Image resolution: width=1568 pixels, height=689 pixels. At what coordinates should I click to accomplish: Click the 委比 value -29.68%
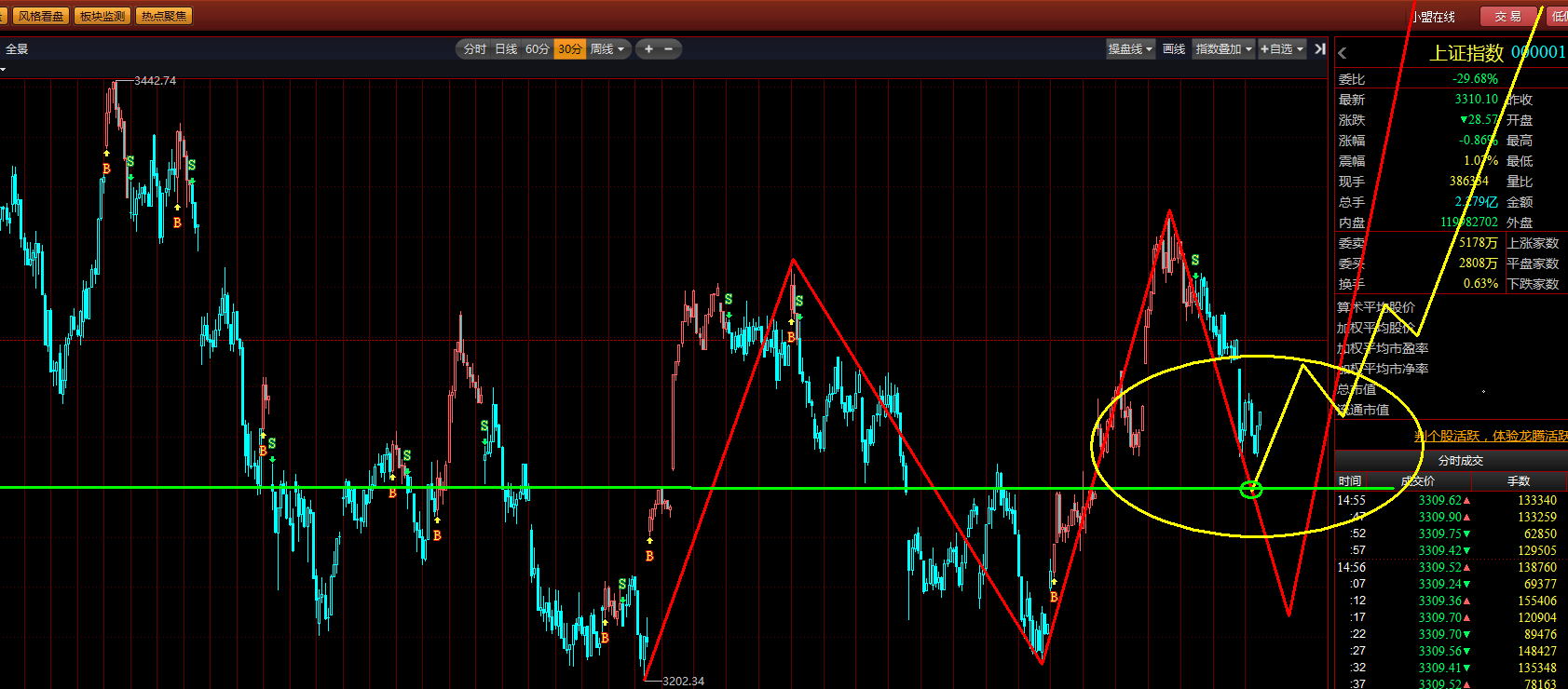tap(1476, 79)
